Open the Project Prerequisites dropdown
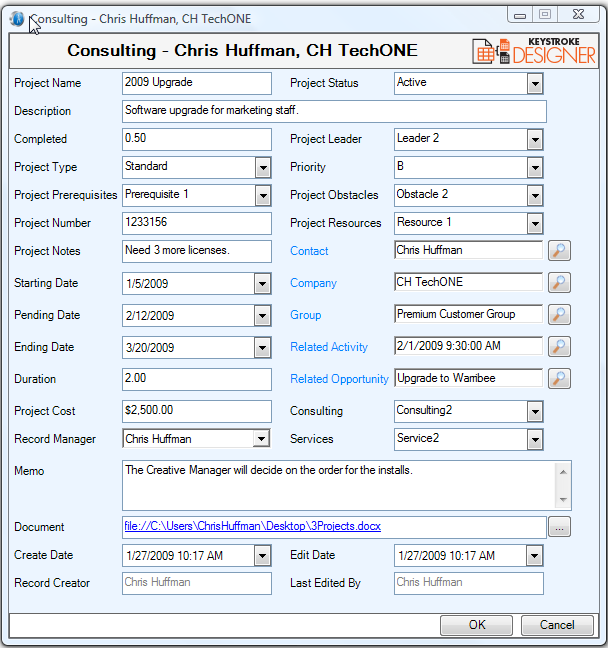608x648 pixels. (x=263, y=196)
